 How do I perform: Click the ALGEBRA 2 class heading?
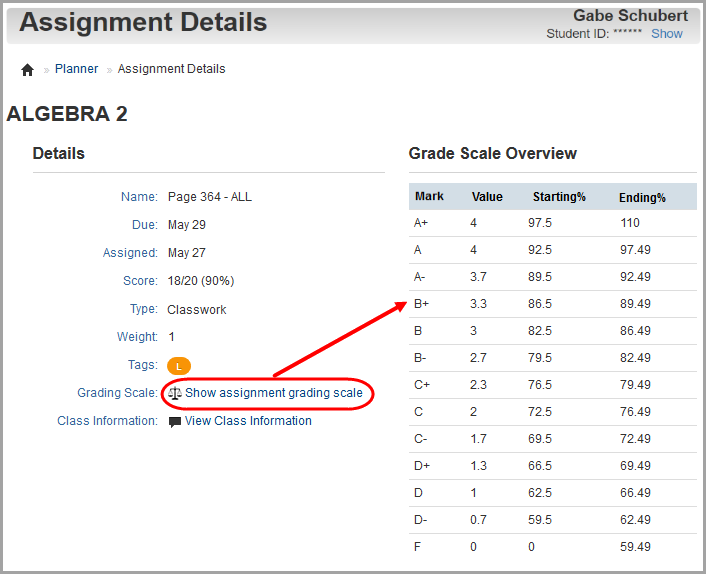(67, 113)
